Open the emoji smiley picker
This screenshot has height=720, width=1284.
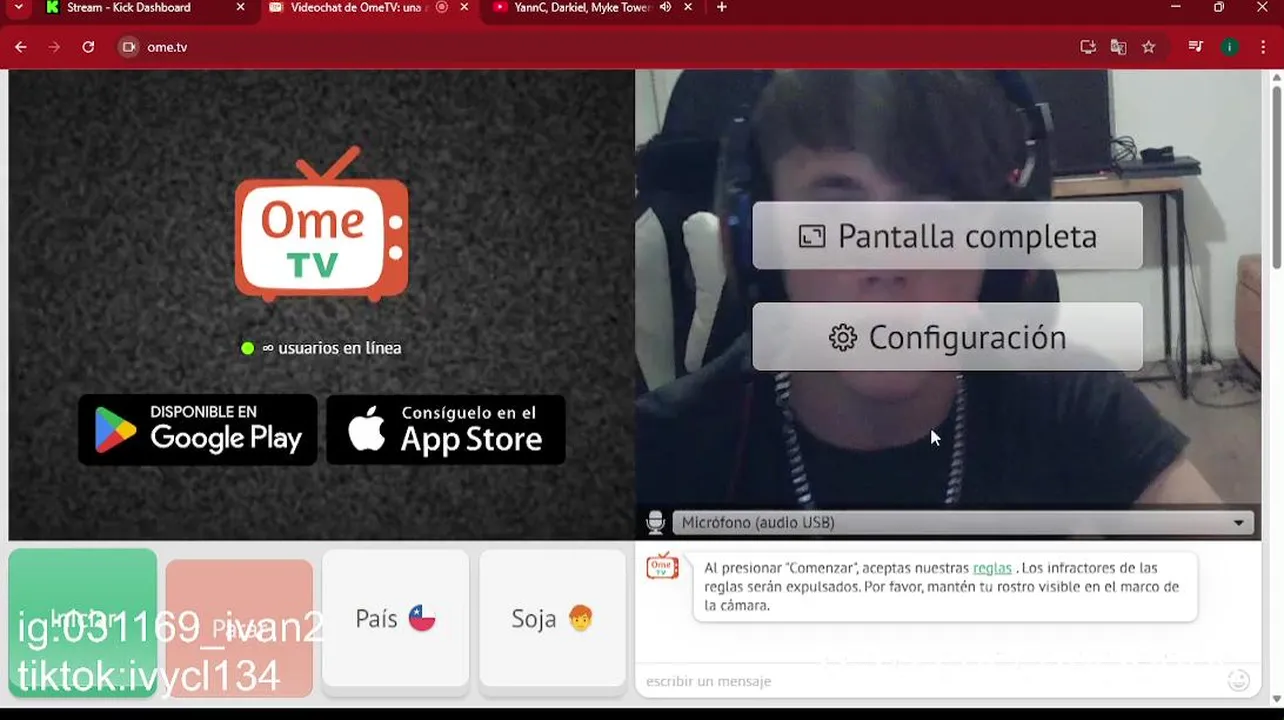(1239, 681)
